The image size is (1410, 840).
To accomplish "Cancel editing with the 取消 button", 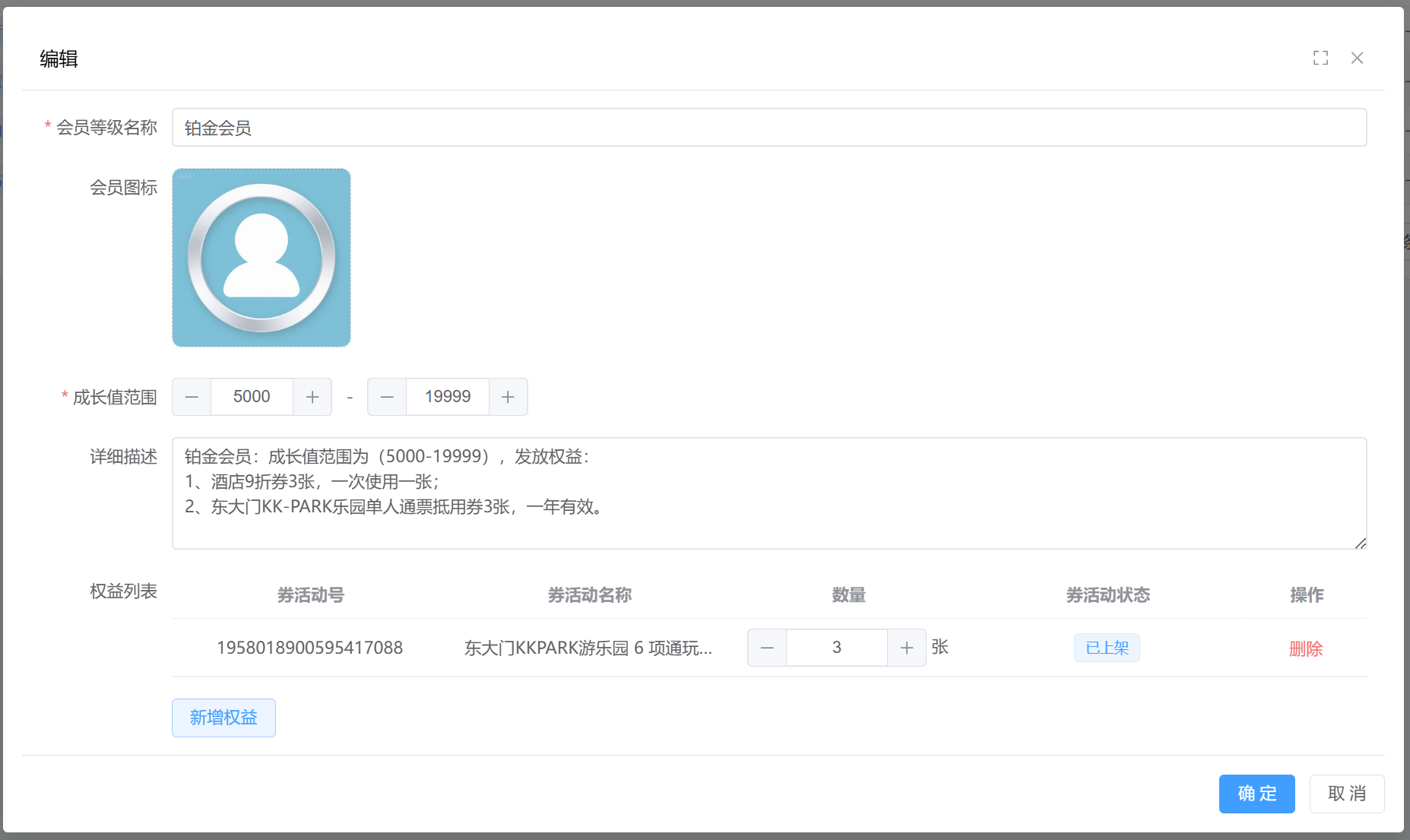I will pyautogui.click(x=1346, y=794).
